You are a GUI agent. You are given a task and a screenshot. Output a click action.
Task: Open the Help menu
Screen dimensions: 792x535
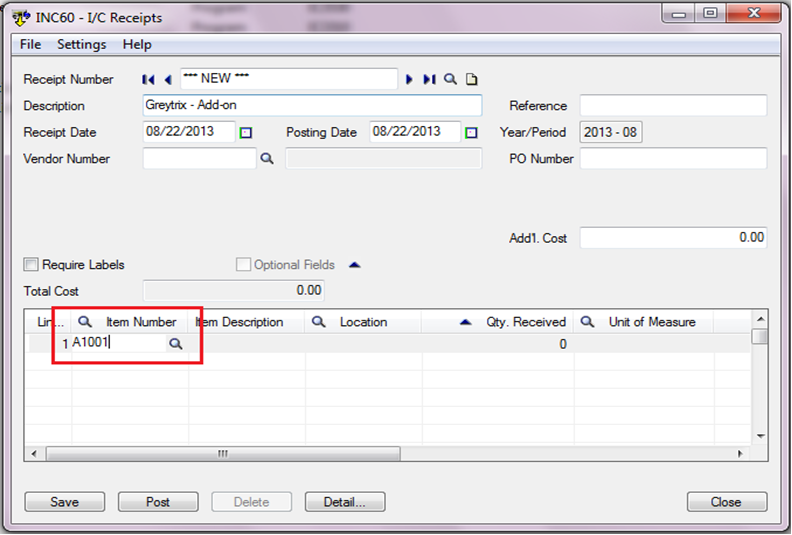[x=137, y=44]
